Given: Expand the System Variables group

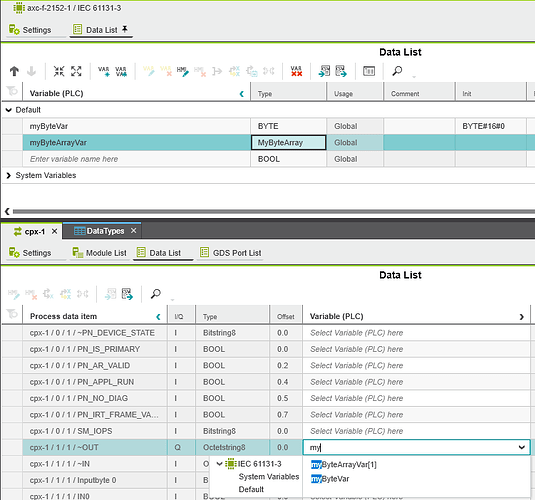Looking at the screenshot, I should point(9,175).
